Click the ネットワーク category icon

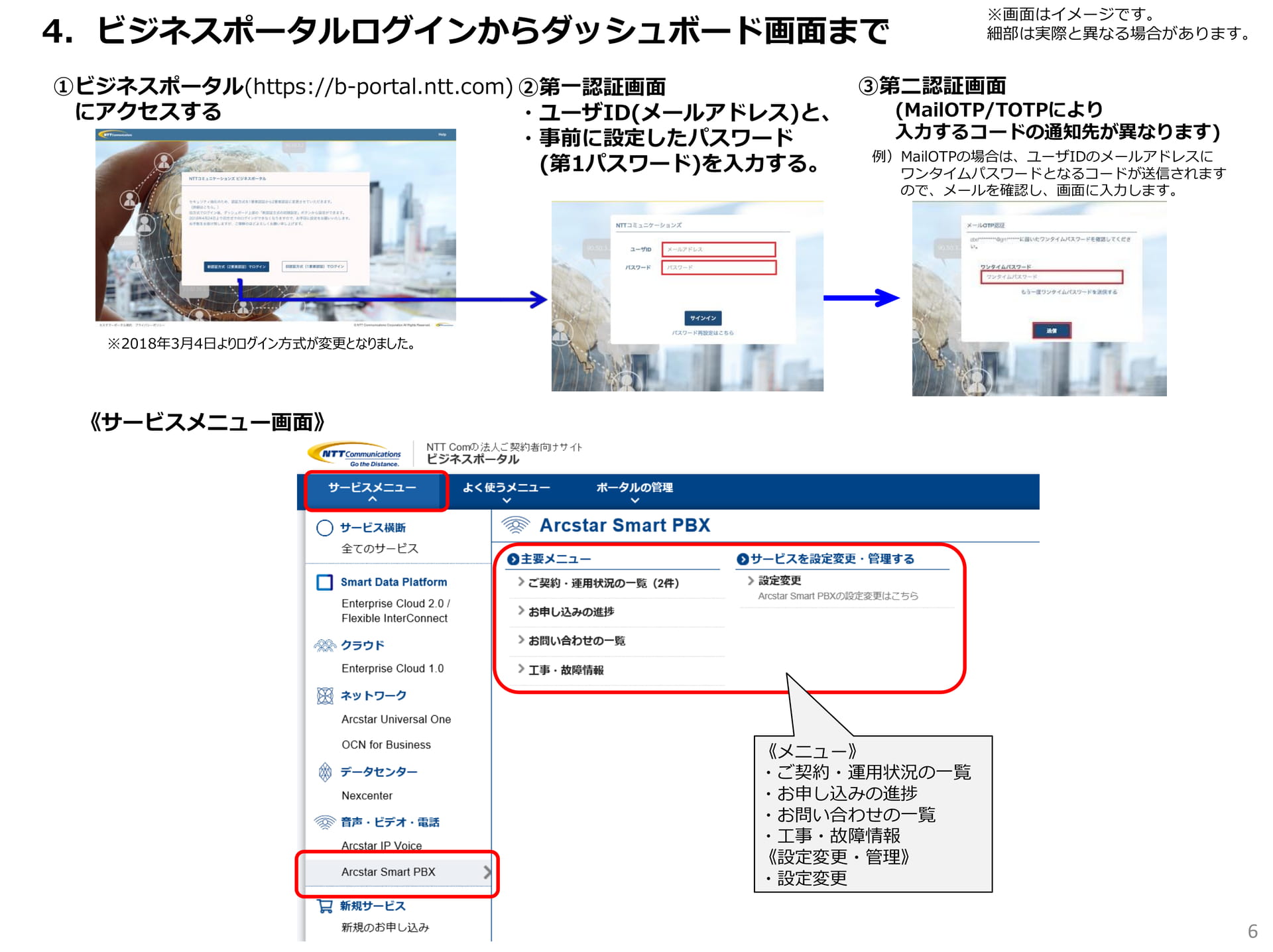[x=325, y=695]
